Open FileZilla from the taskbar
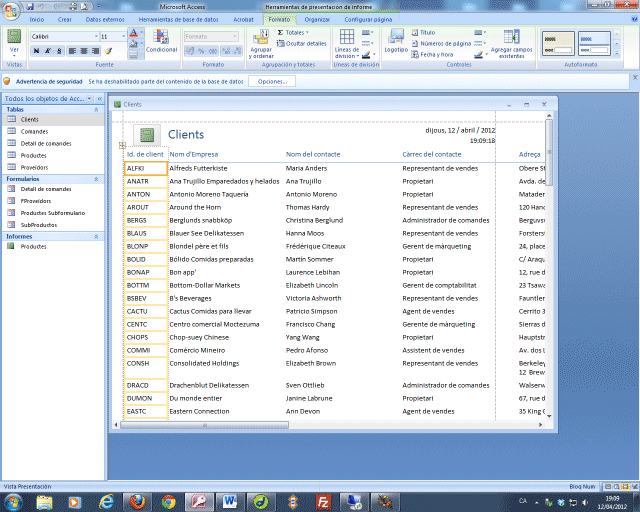Viewport: 640px width, 512px height. pyautogui.click(x=322, y=502)
